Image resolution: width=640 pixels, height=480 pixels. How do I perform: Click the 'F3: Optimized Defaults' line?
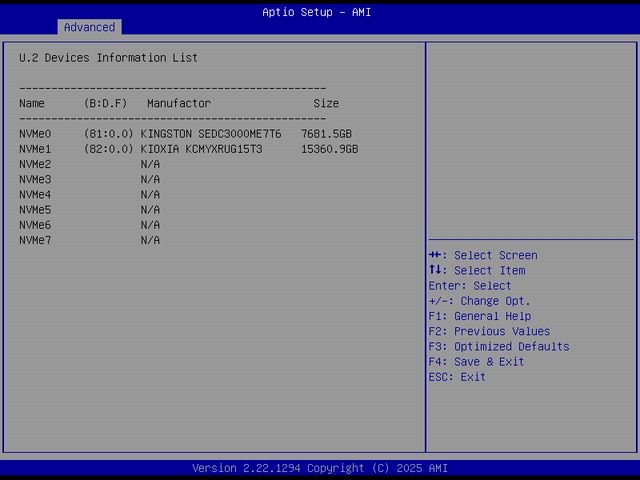tap(499, 347)
